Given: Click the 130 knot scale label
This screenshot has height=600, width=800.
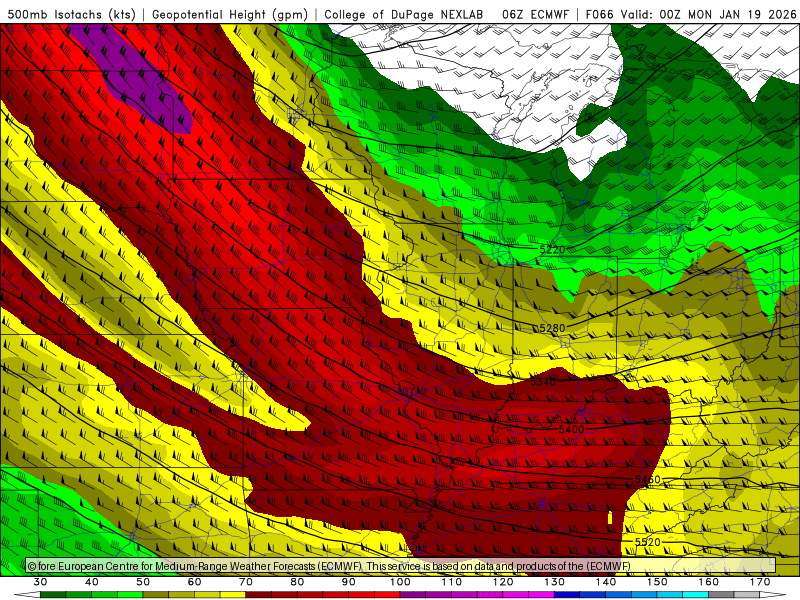Looking at the screenshot, I should (x=555, y=582).
